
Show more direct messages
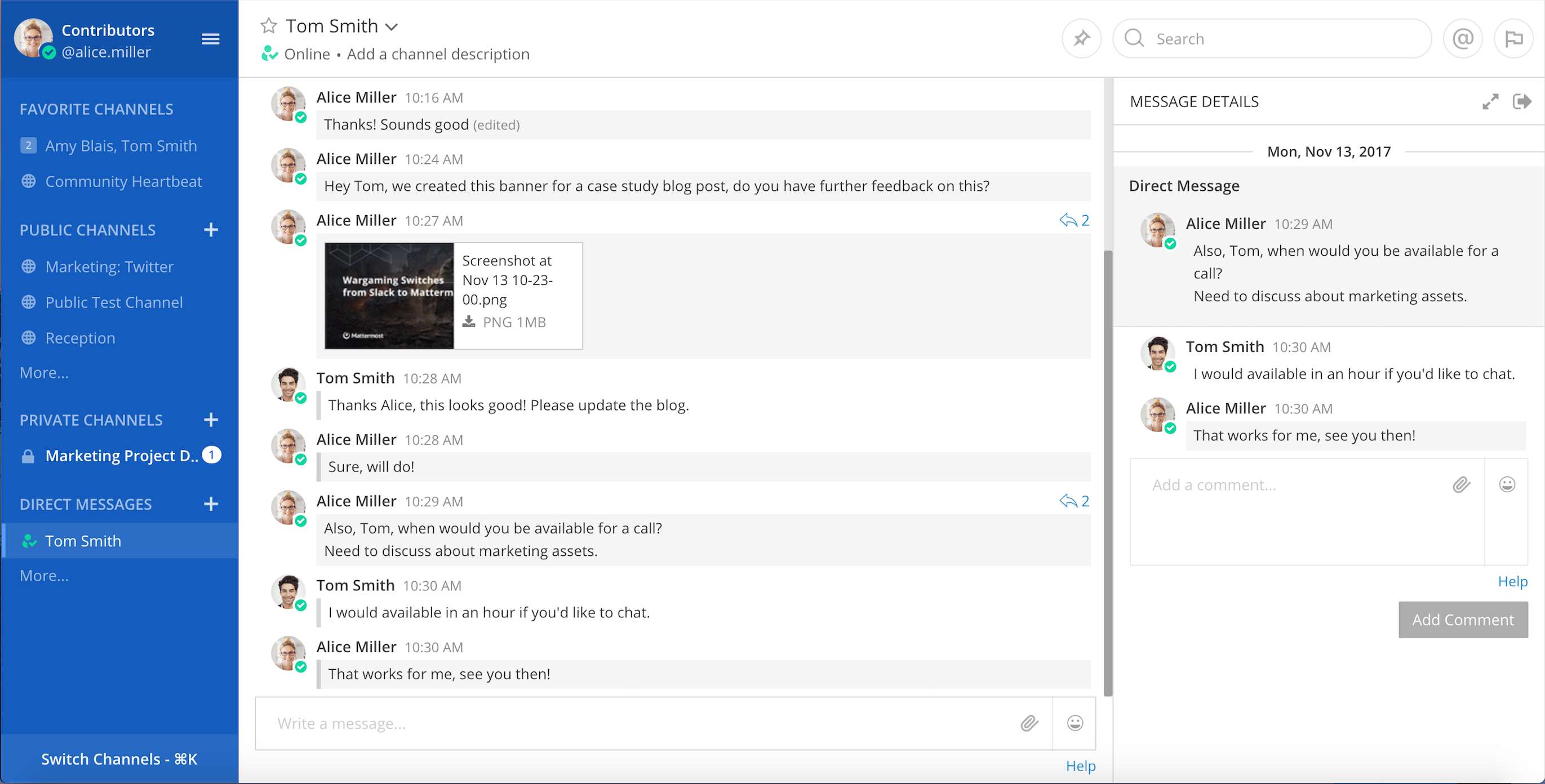tap(44, 576)
